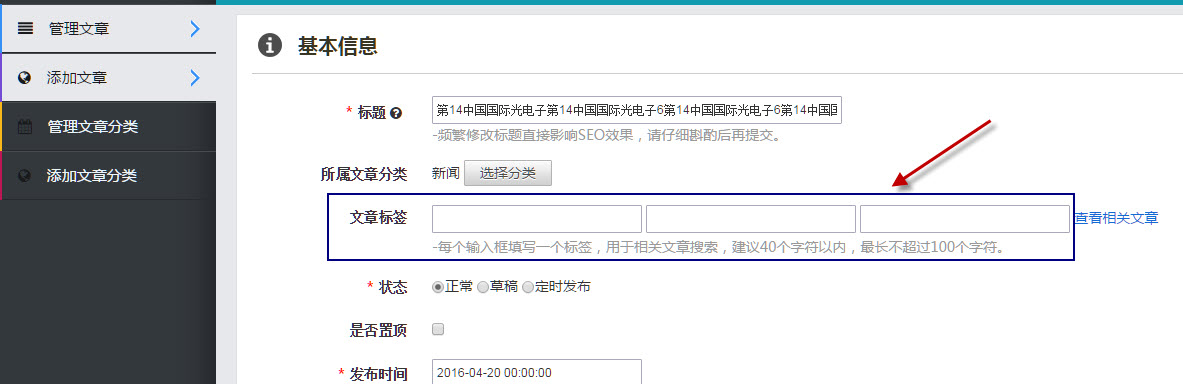The image size is (1183, 384).
Task: Select the 草稿 status radio button
Action: [x=483, y=287]
